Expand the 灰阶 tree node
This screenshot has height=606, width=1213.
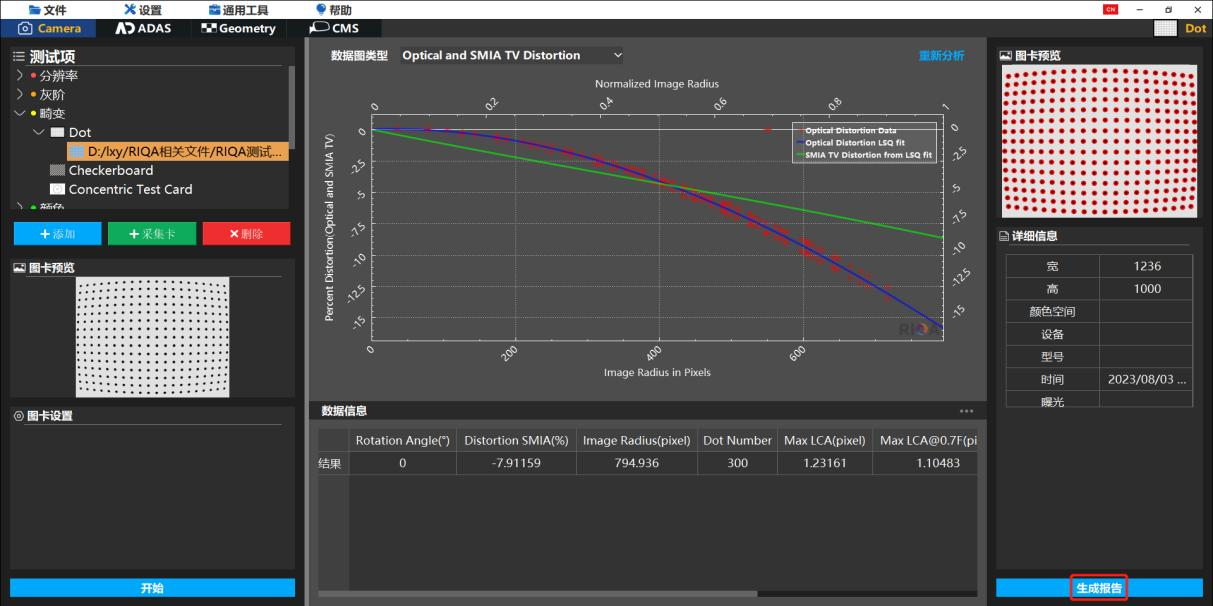(19, 94)
